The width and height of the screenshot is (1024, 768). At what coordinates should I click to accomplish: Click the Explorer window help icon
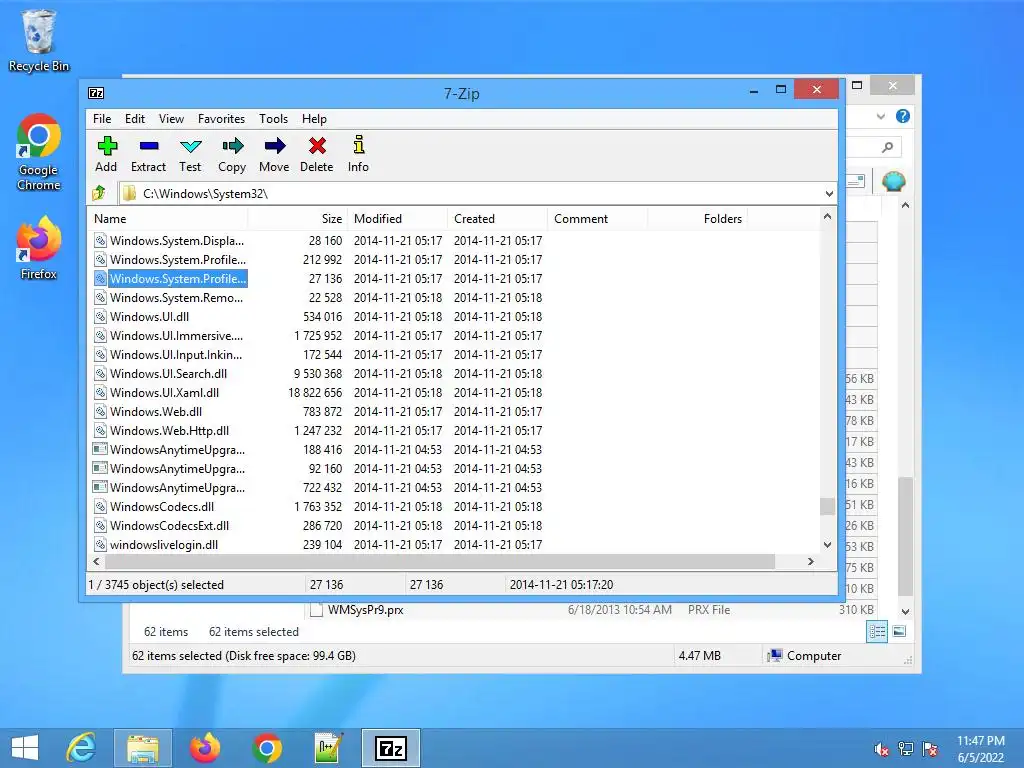tap(903, 116)
